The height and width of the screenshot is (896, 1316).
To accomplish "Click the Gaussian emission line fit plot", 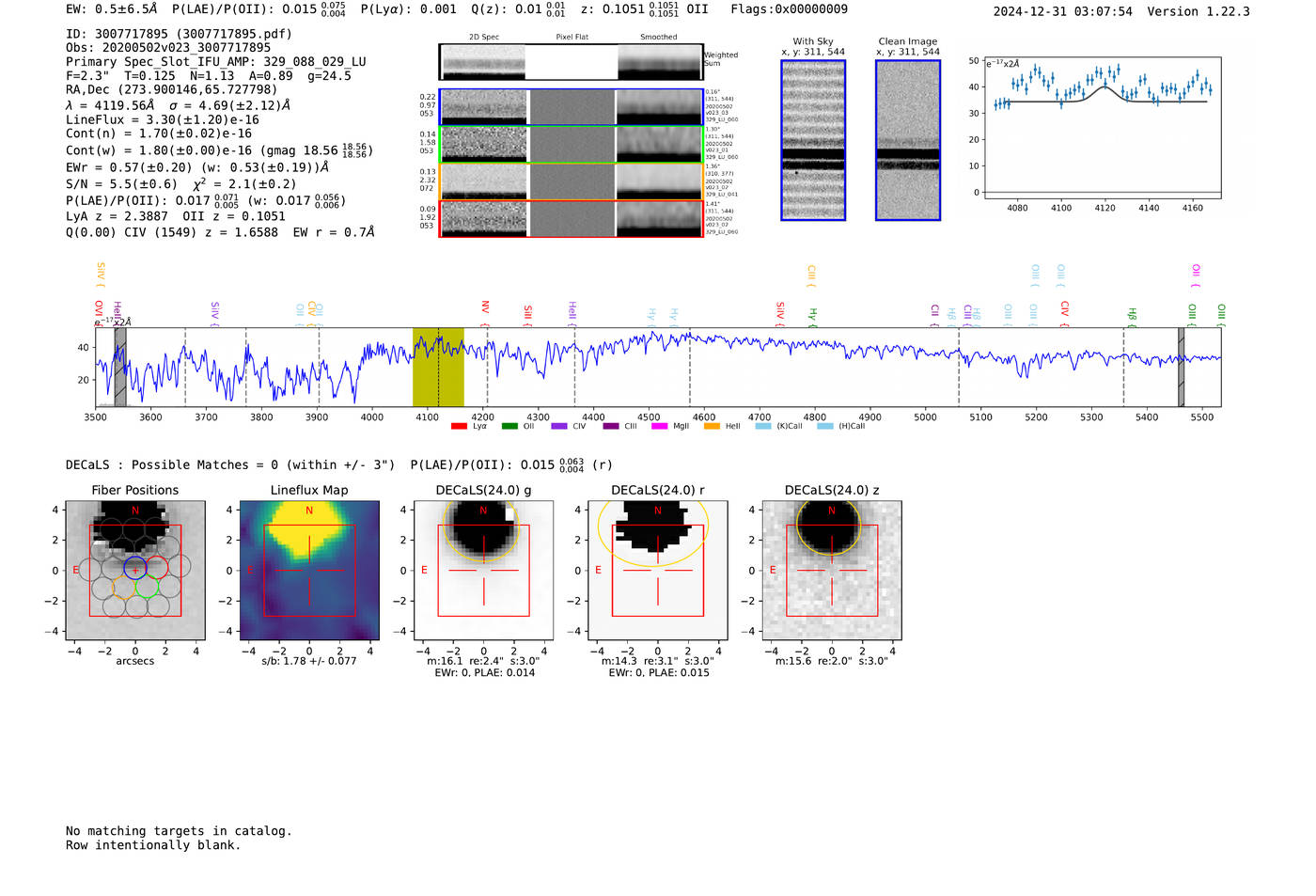I will pos(1102,128).
